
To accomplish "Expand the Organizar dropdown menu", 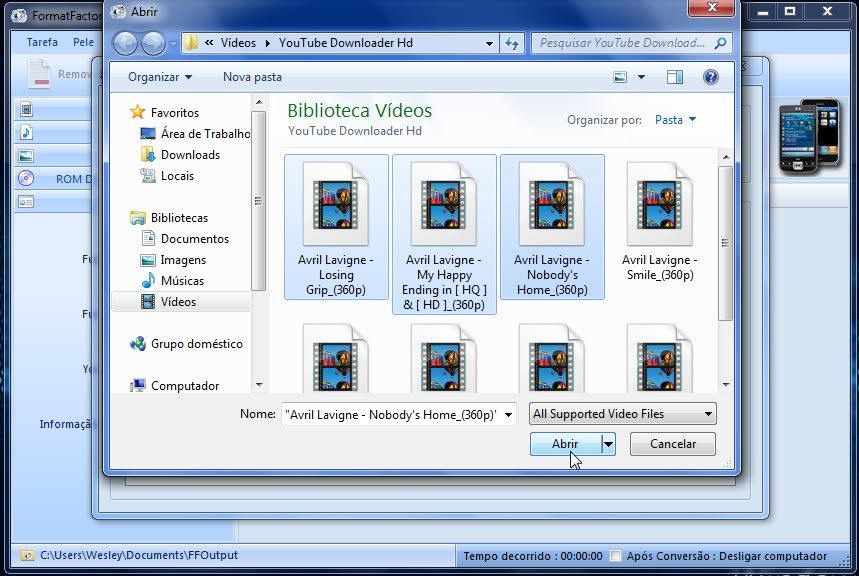I will pos(160,77).
